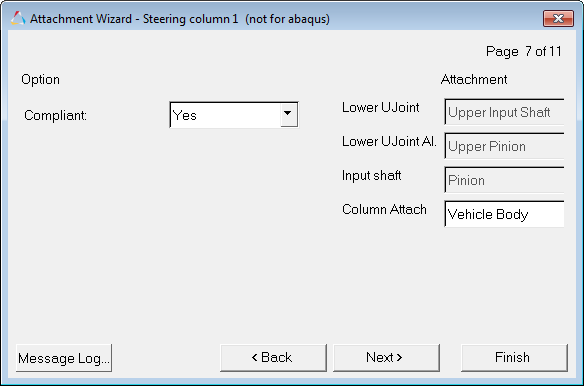Image resolution: width=584 pixels, height=386 pixels.
Task: Click the Column Attach label
Action: [x=384, y=209]
